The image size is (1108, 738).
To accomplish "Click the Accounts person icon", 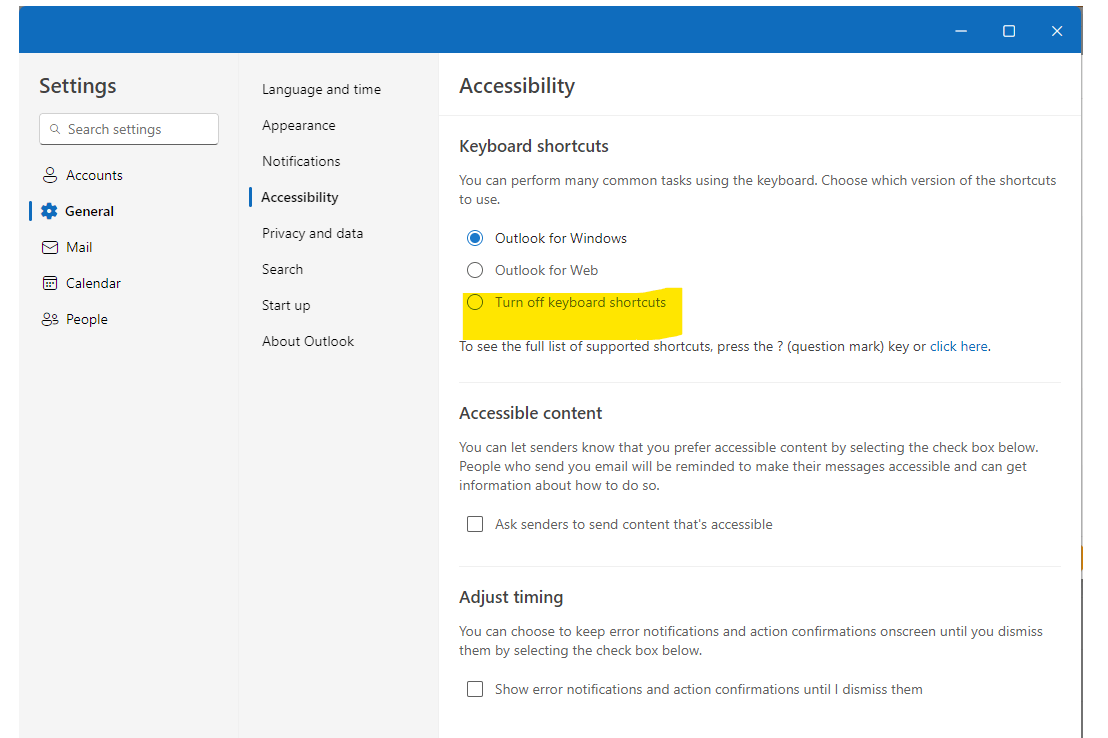I will point(49,175).
